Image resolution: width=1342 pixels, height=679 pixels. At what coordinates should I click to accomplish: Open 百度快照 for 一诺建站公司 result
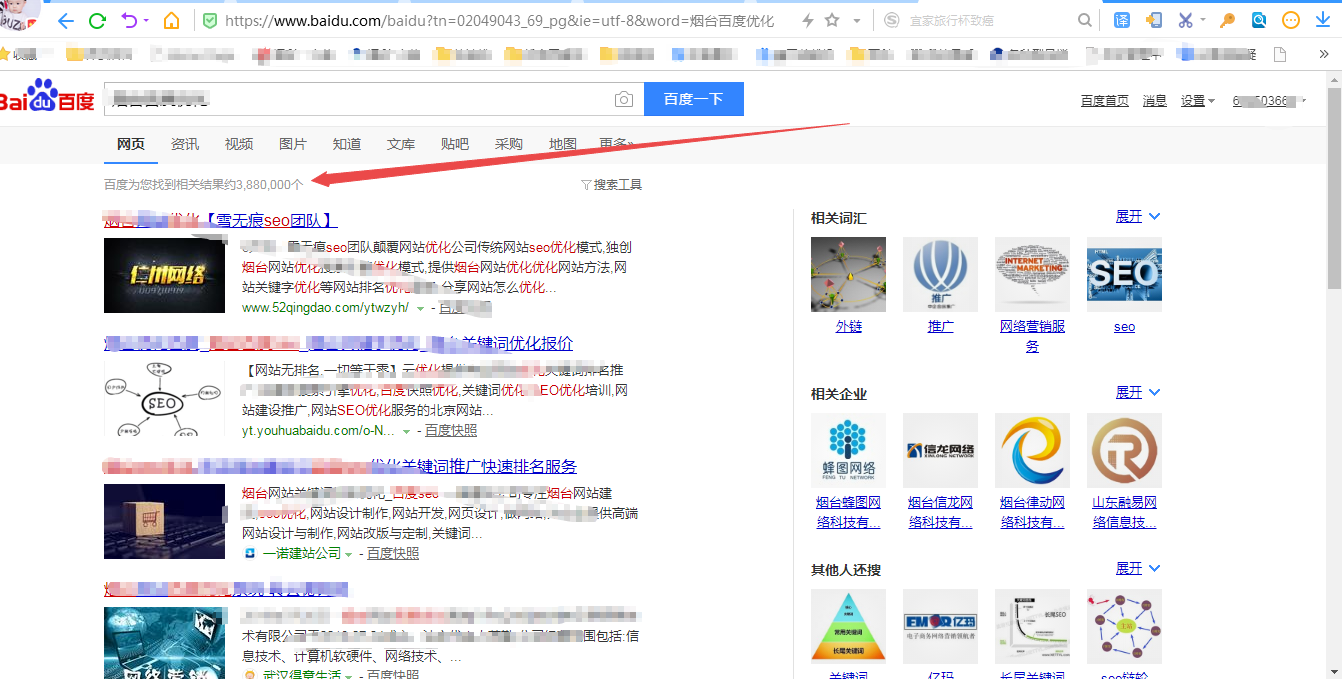pos(393,553)
